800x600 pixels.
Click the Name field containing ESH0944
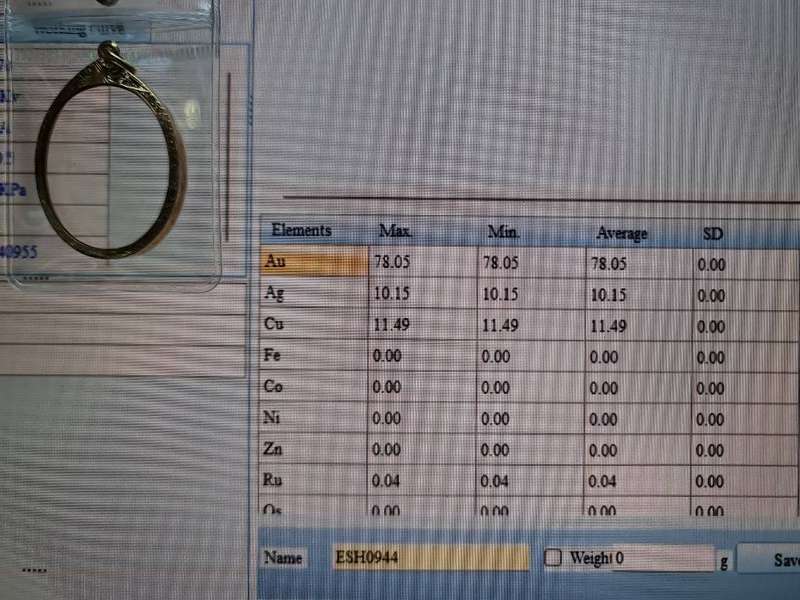(x=430, y=557)
